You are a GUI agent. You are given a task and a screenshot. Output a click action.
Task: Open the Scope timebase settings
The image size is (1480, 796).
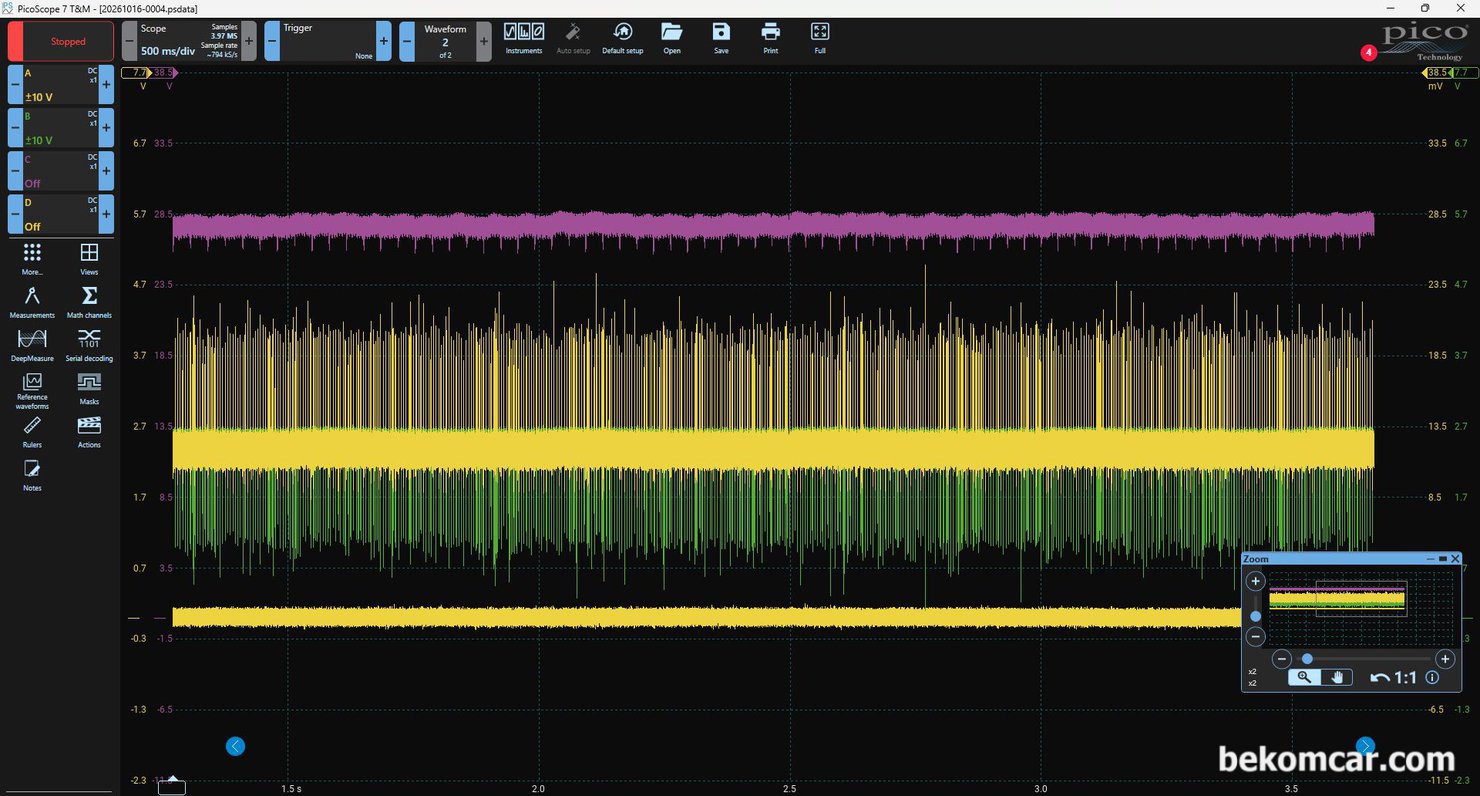tap(189, 41)
